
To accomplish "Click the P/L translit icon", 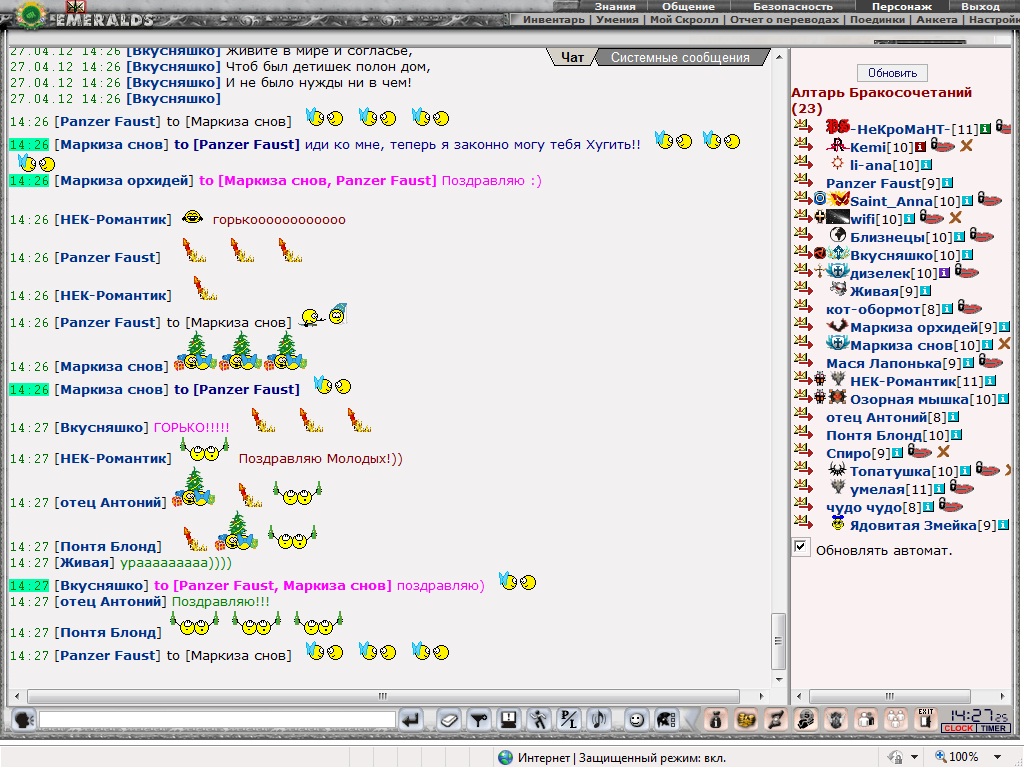I will pyautogui.click(x=568, y=720).
